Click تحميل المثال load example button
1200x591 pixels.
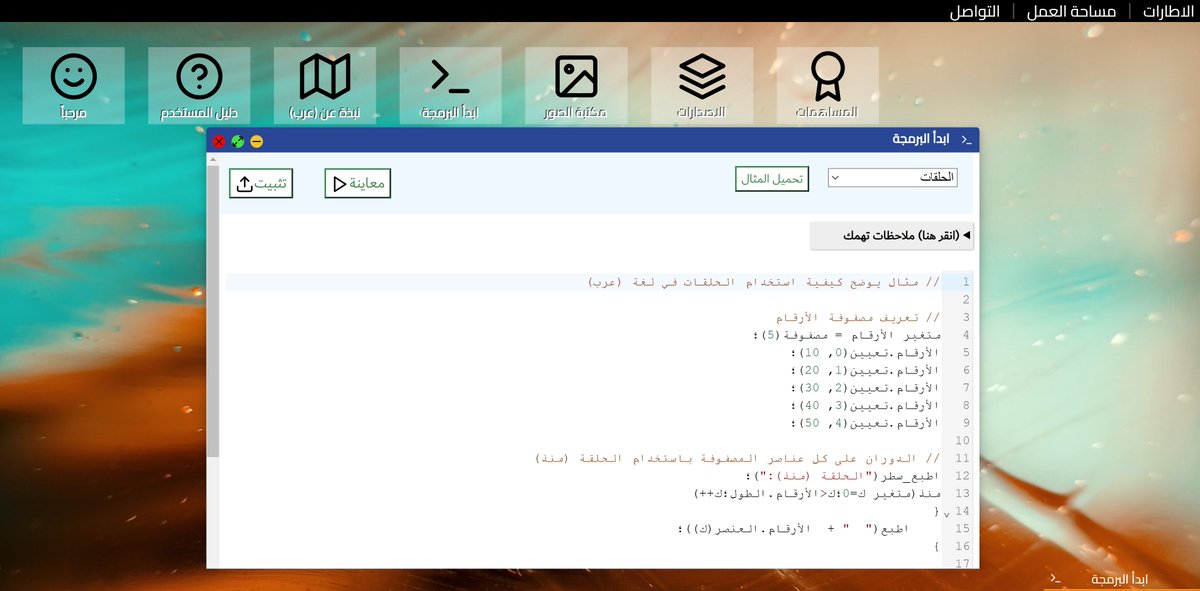[772, 179]
